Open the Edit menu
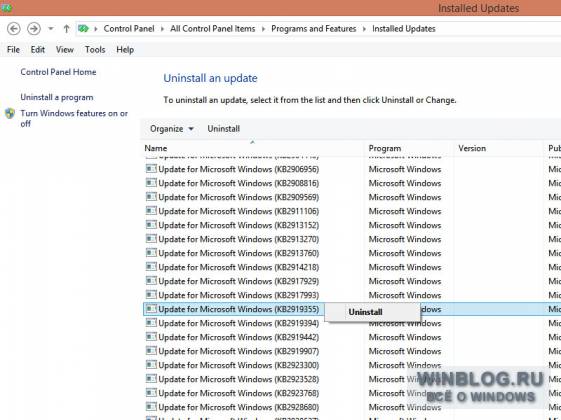 tap(38, 50)
